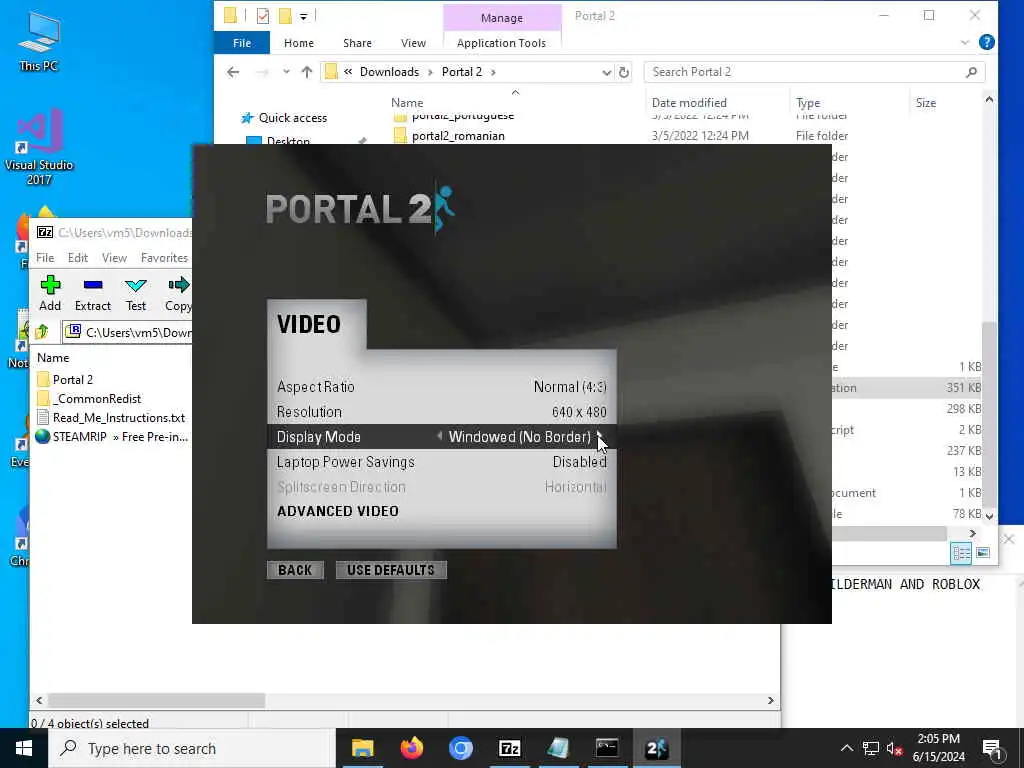Open 7-Zip Edit menu
The width and height of the screenshot is (1024, 768).
[78, 258]
